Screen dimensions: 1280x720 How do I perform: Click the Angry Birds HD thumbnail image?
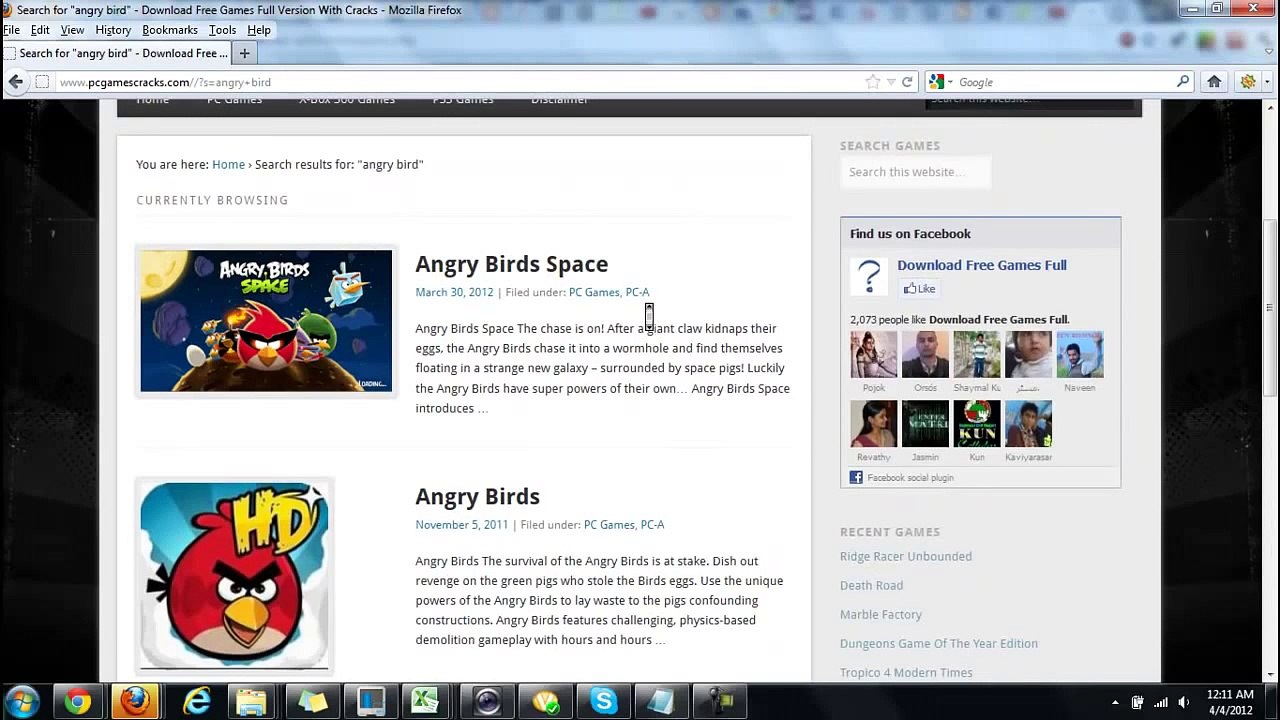(x=234, y=576)
